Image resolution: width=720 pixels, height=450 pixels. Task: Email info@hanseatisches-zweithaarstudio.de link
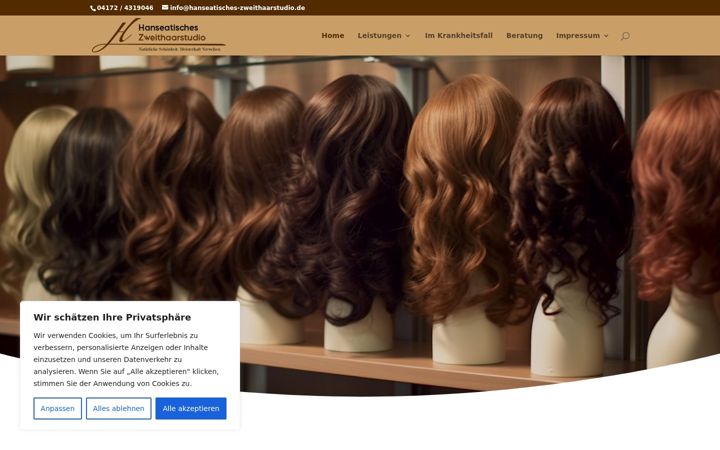(x=237, y=8)
